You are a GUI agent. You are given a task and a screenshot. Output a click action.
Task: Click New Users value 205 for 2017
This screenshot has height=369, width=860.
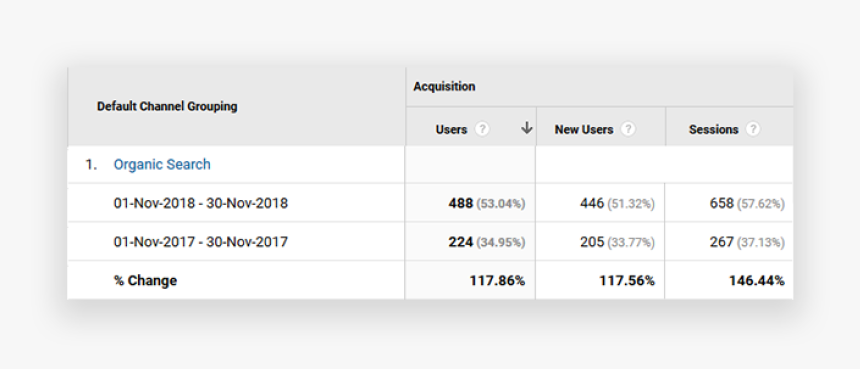[592, 242]
